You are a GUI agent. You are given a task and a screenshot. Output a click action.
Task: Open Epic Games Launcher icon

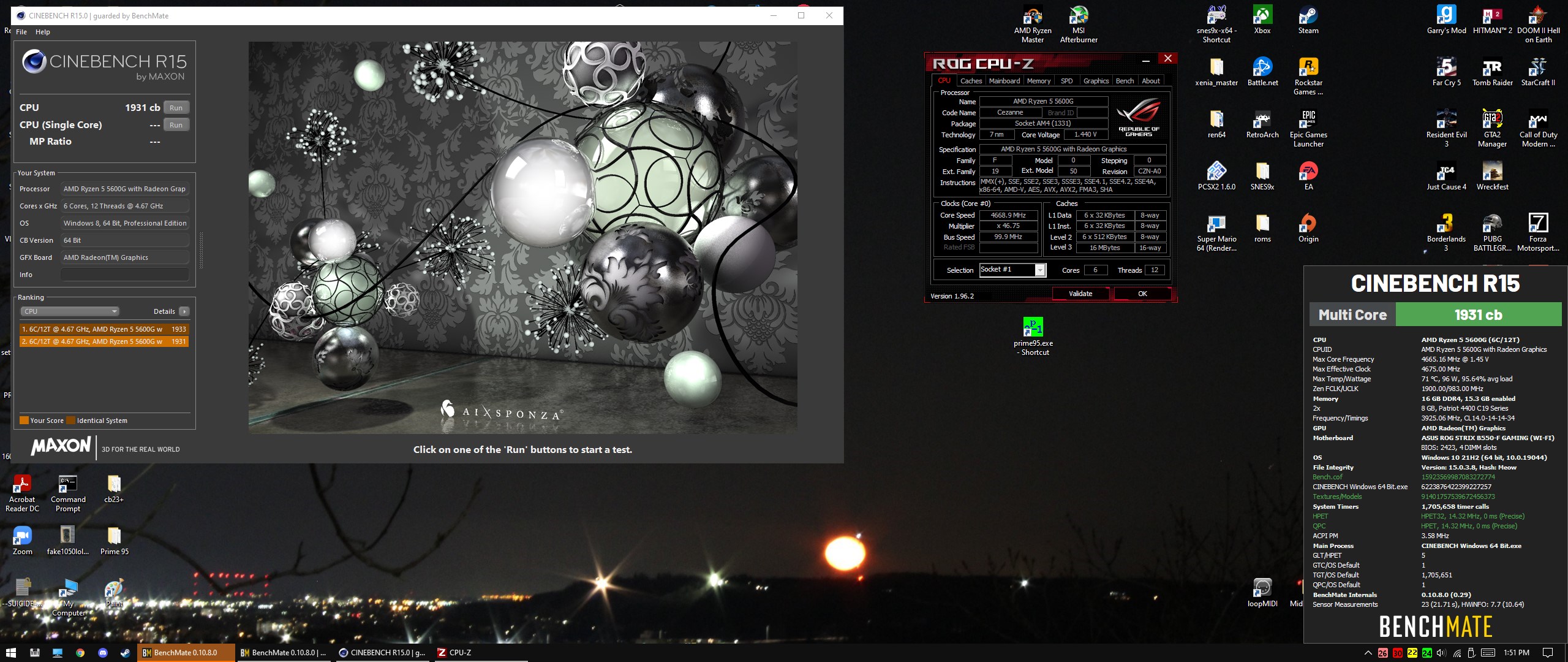(x=1308, y=128)
